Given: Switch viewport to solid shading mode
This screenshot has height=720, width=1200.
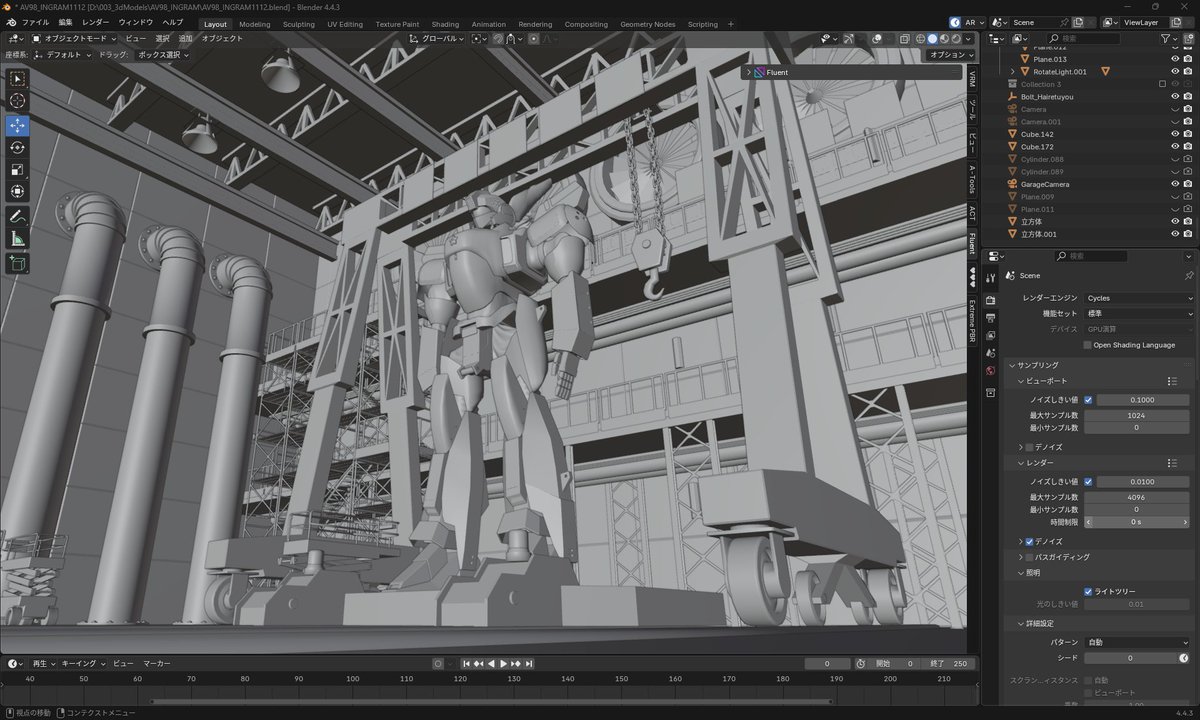Looking at the screenshot, I should pyautogui.click(x=931, y=38).
